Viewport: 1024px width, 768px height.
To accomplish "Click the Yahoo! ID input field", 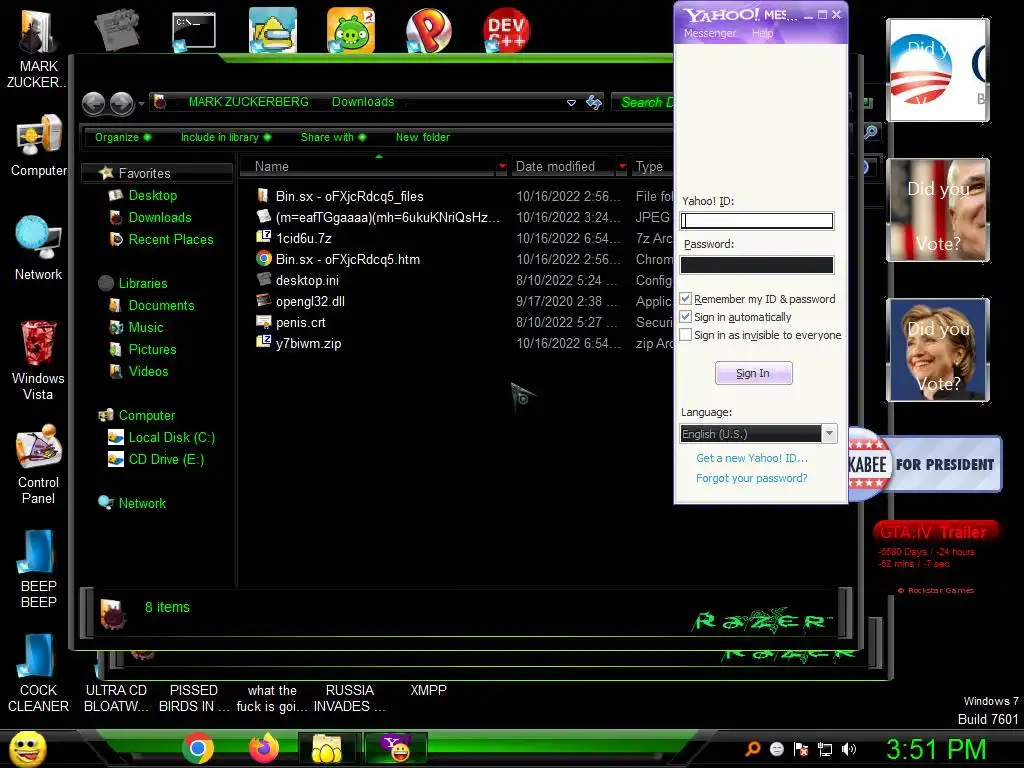I will tap(757, 221).
